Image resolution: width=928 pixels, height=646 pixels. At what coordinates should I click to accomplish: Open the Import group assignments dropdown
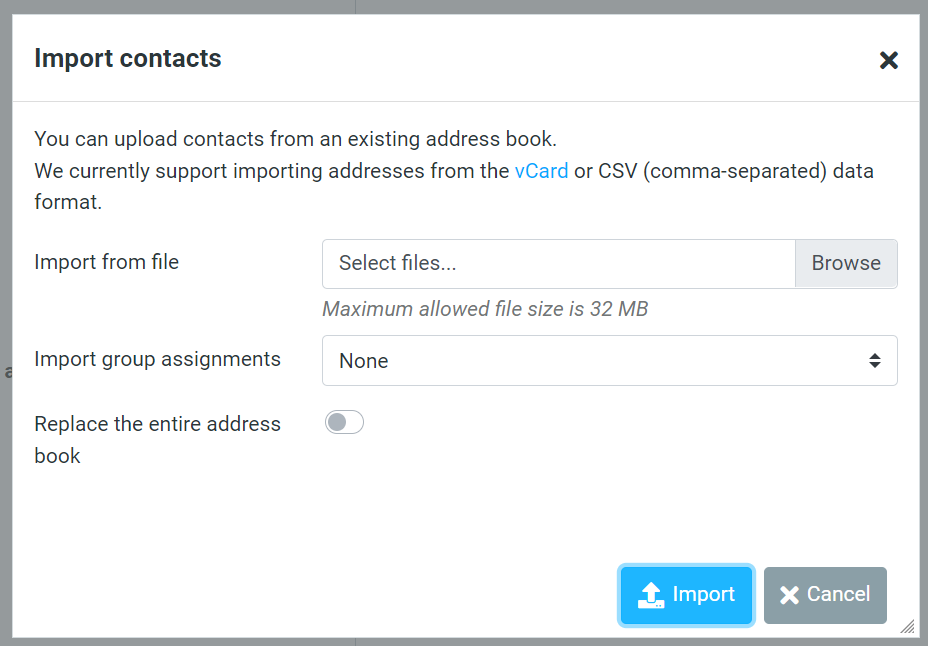tap(610, 361)
